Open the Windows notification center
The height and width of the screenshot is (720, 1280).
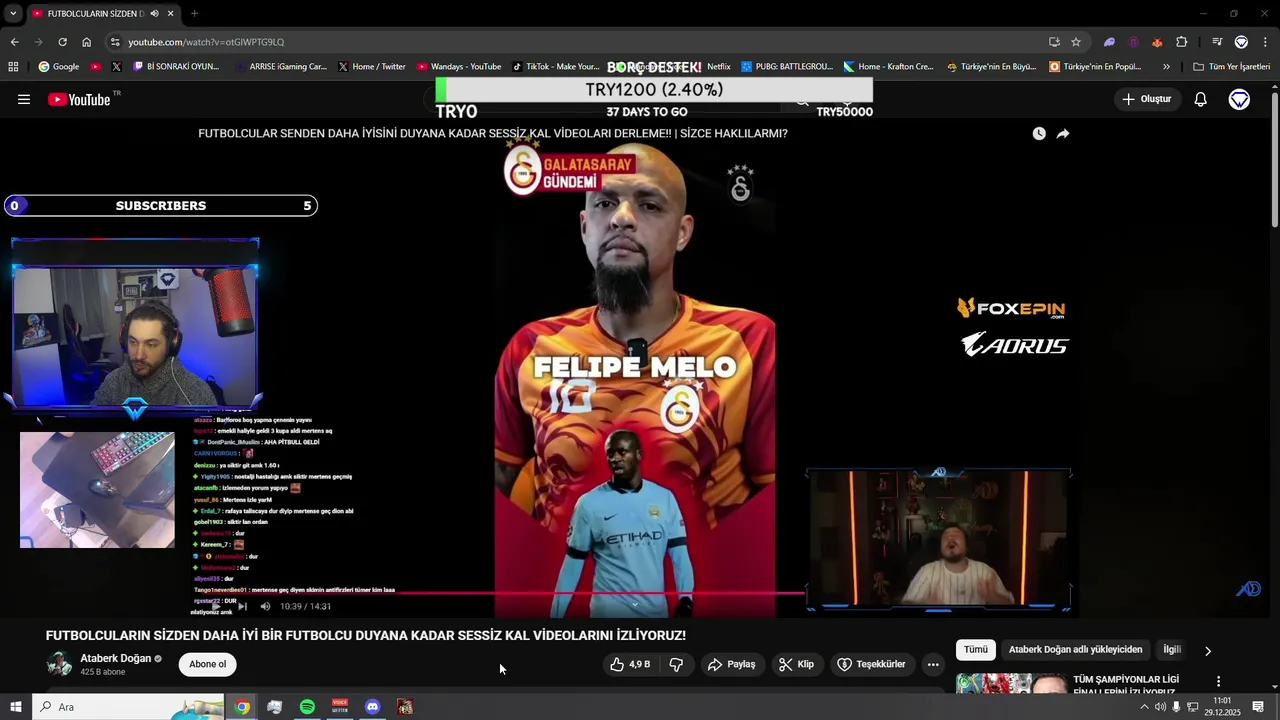pos(1258,707)
